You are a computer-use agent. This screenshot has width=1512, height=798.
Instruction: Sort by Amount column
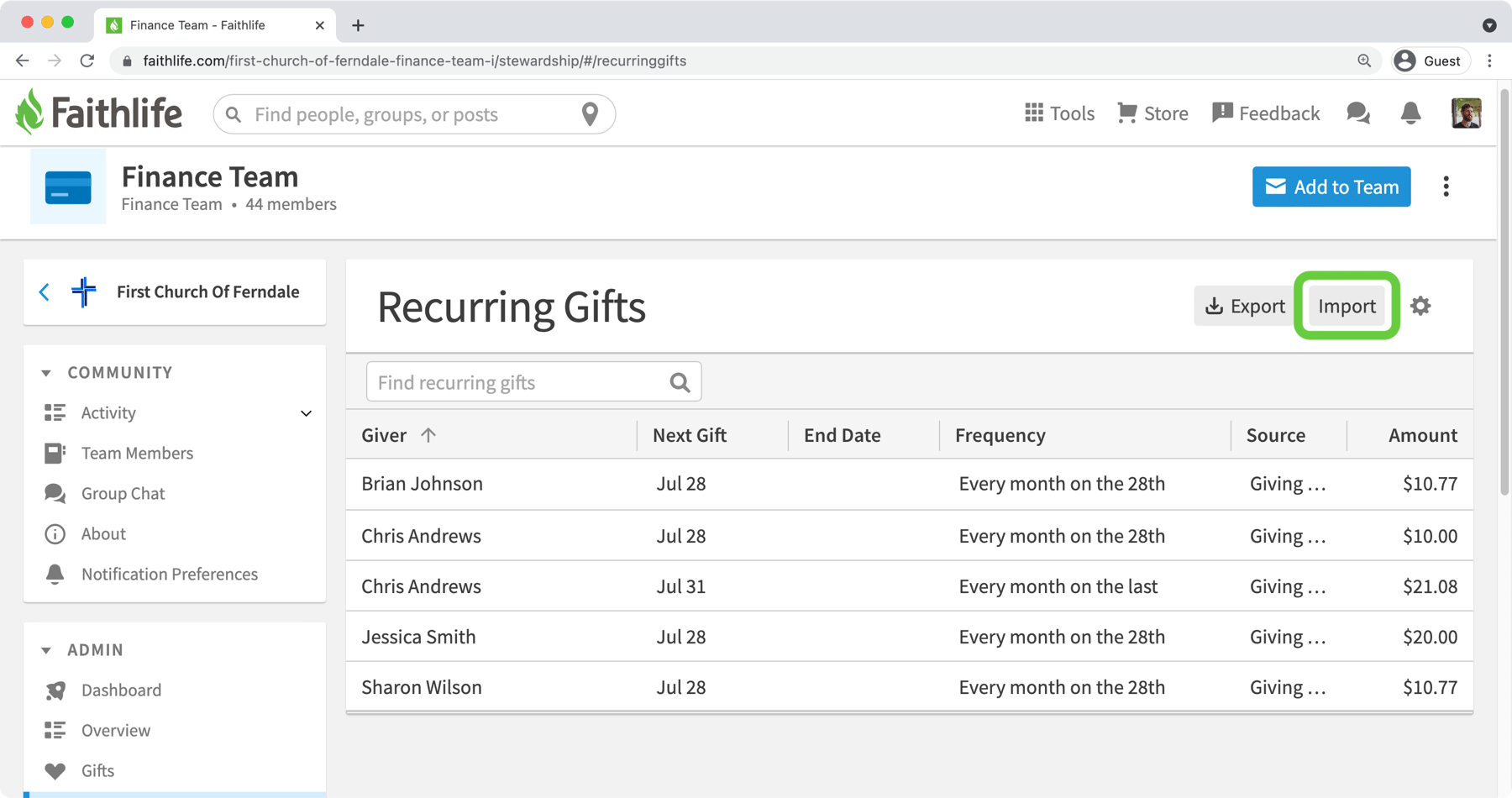(x=1423, y=435)
